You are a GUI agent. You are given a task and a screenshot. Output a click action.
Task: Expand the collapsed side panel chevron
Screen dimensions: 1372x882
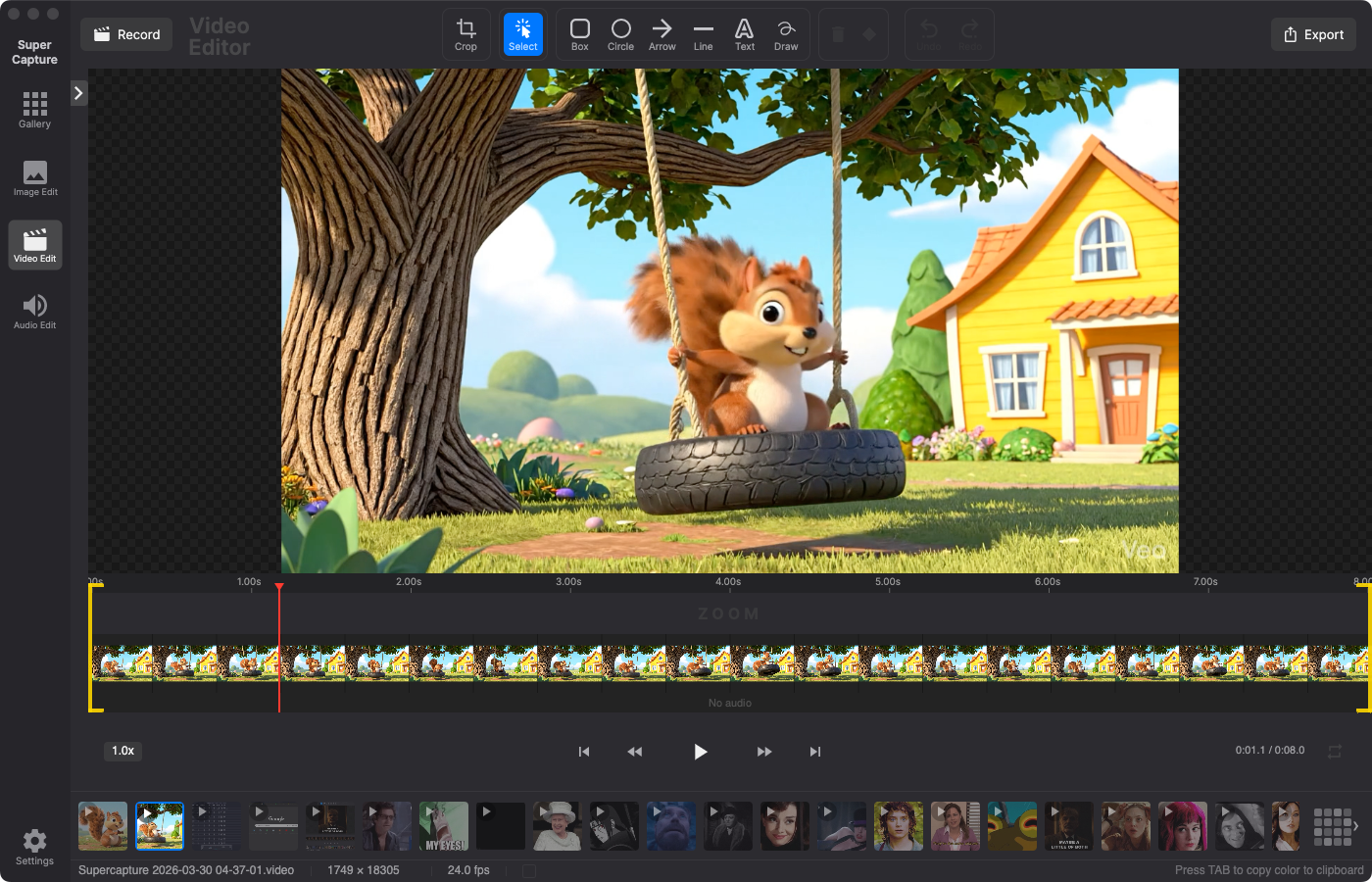pos(78,92)
